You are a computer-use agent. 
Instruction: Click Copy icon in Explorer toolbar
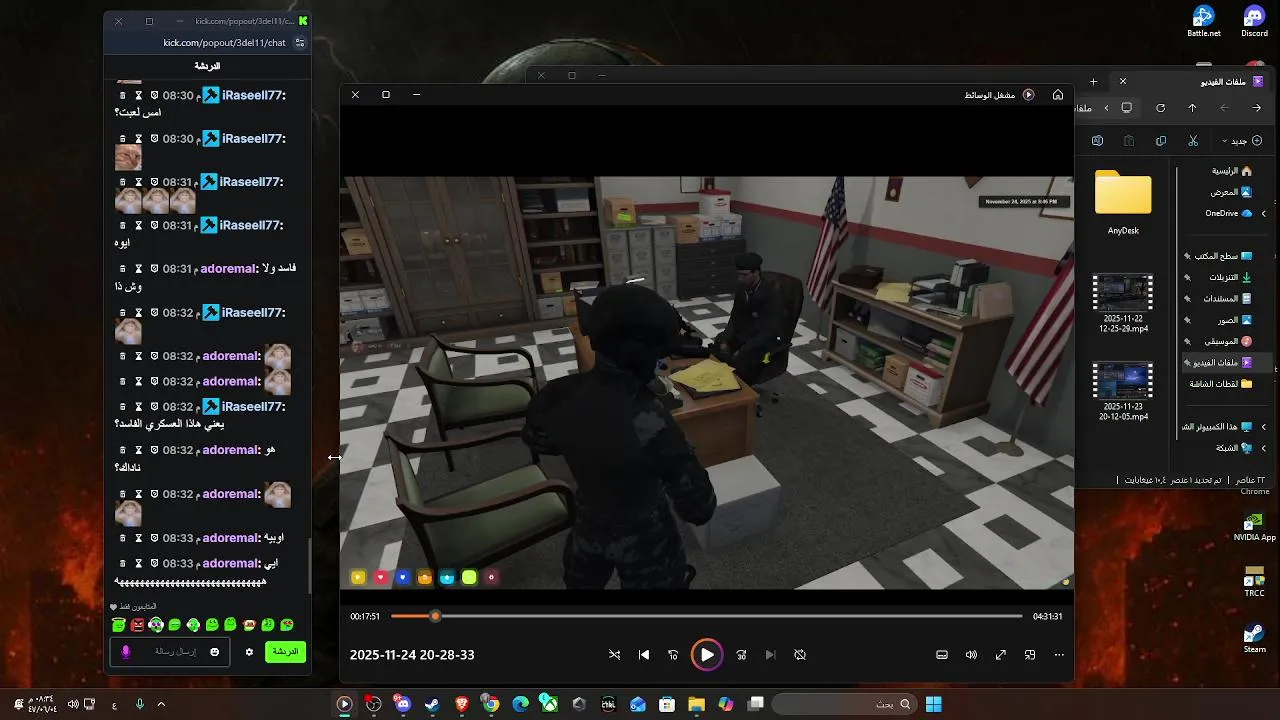point(1161,141)
